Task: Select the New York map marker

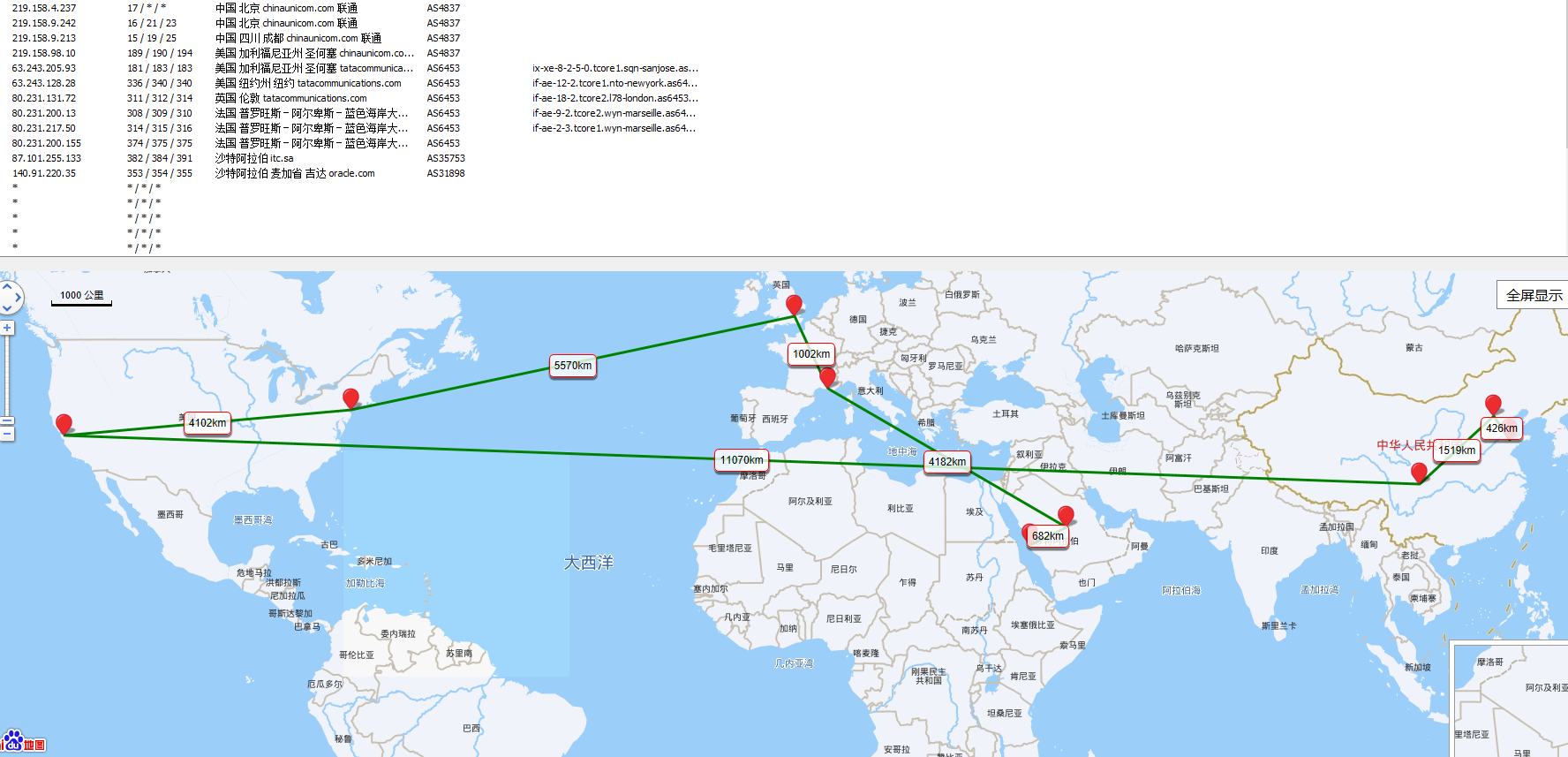Action: coord(351,398)
